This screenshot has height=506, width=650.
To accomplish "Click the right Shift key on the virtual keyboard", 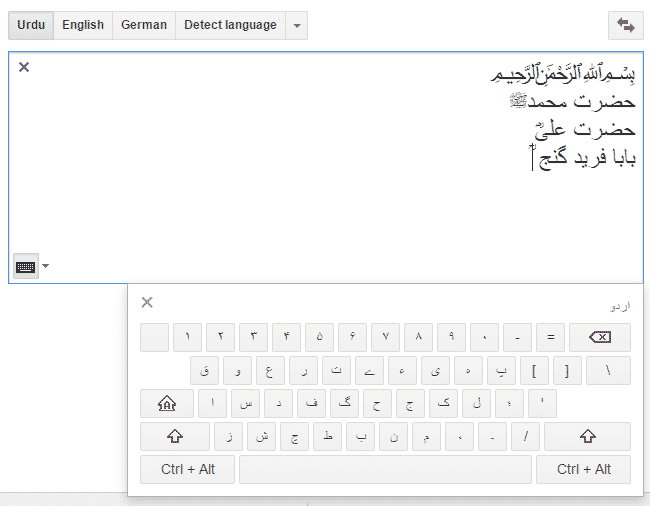I will (x=587, y=436).
